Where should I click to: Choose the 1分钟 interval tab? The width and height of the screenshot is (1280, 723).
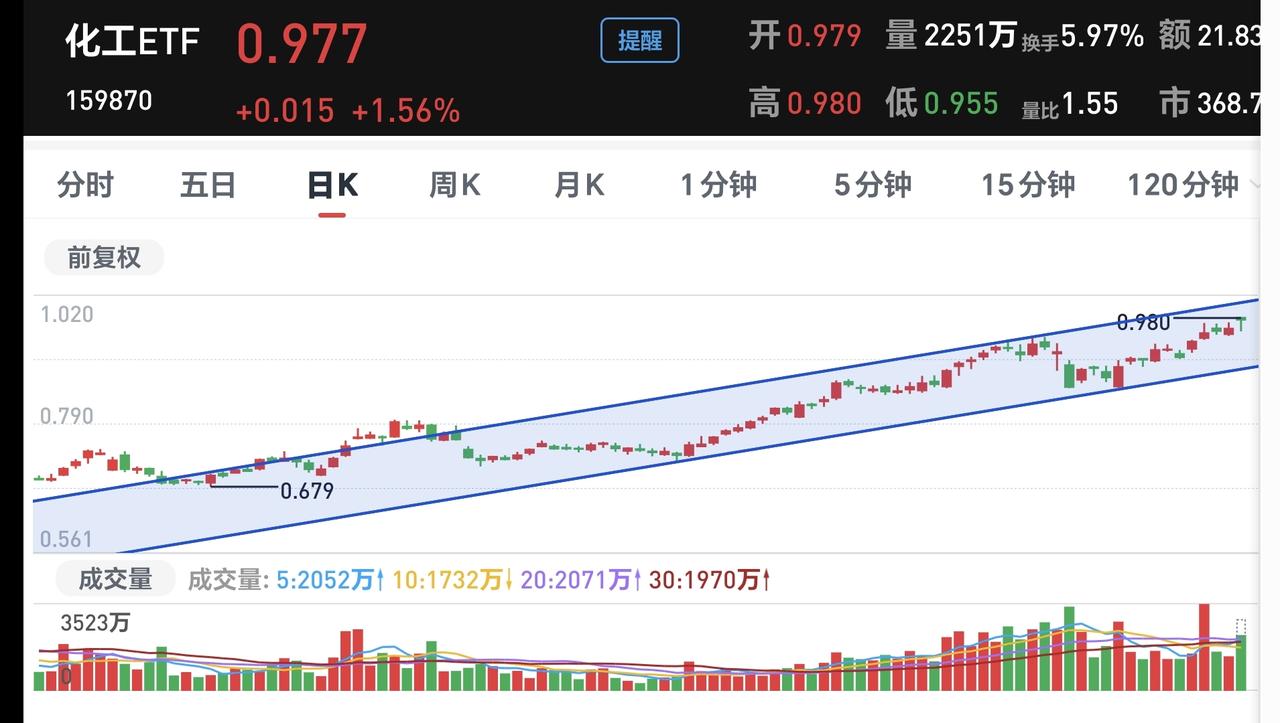[x=719, y=185]
